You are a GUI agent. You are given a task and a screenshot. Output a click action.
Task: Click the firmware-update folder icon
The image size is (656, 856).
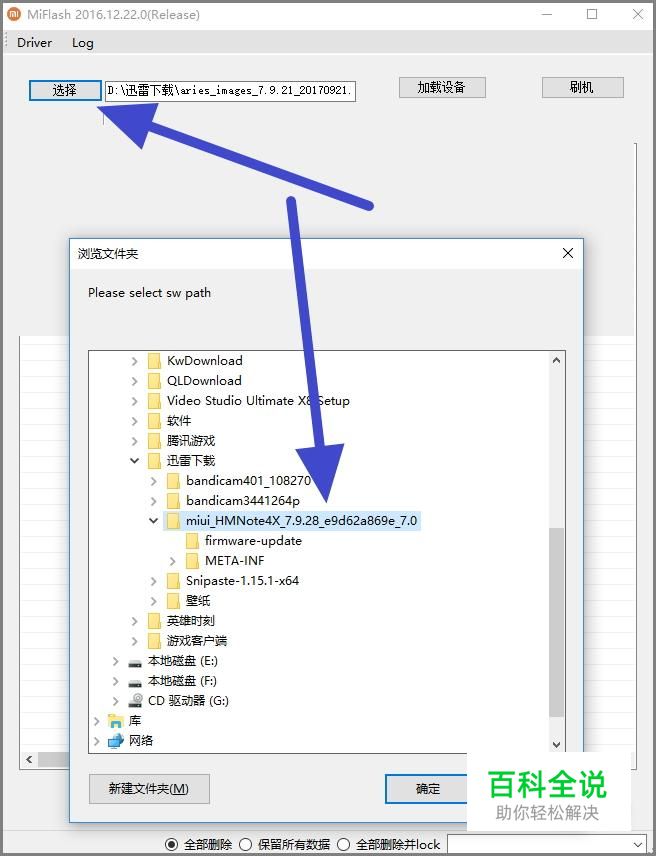click(x=193, y=541)
